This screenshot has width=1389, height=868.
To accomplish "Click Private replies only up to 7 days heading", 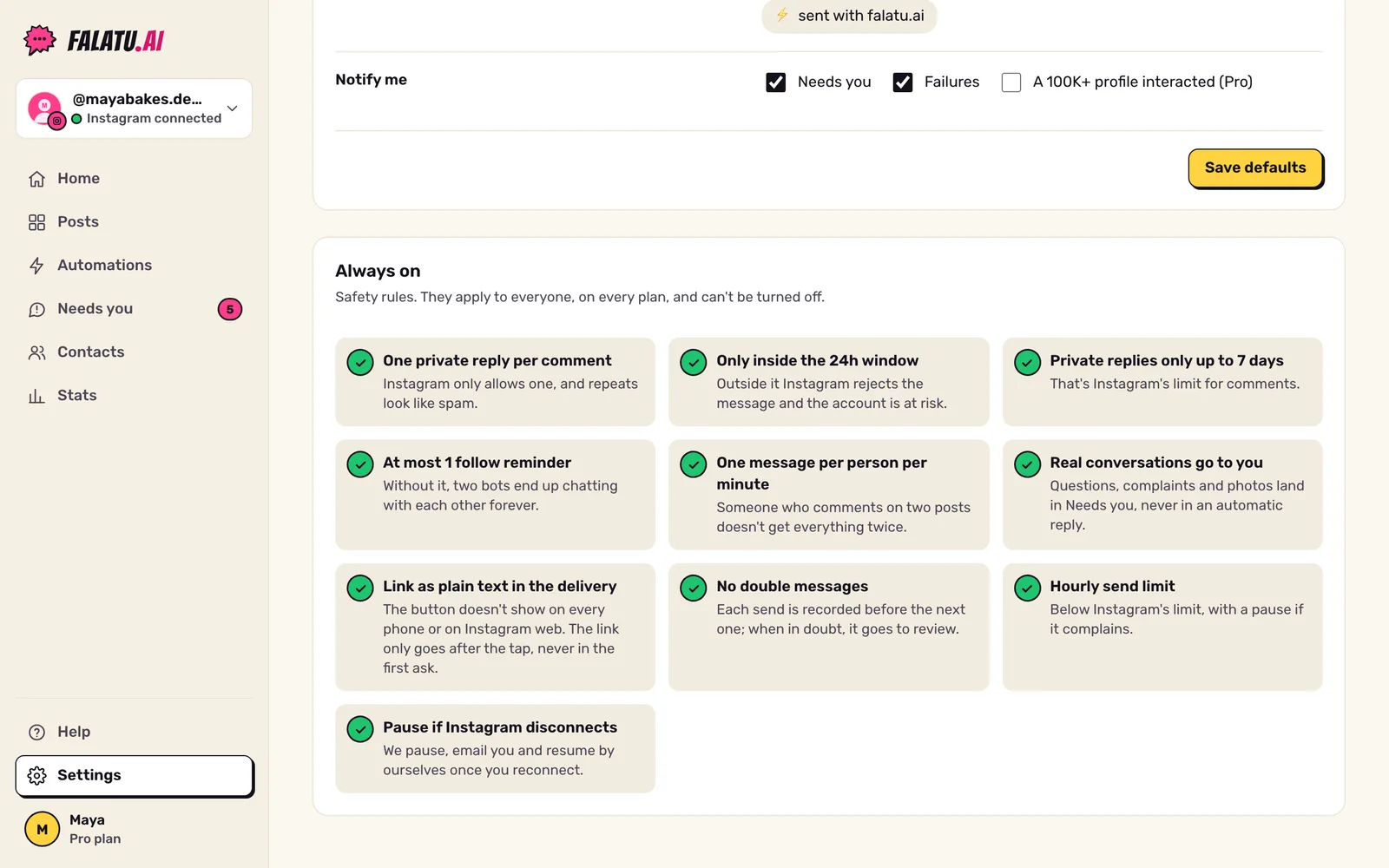I will point(1166,360).
